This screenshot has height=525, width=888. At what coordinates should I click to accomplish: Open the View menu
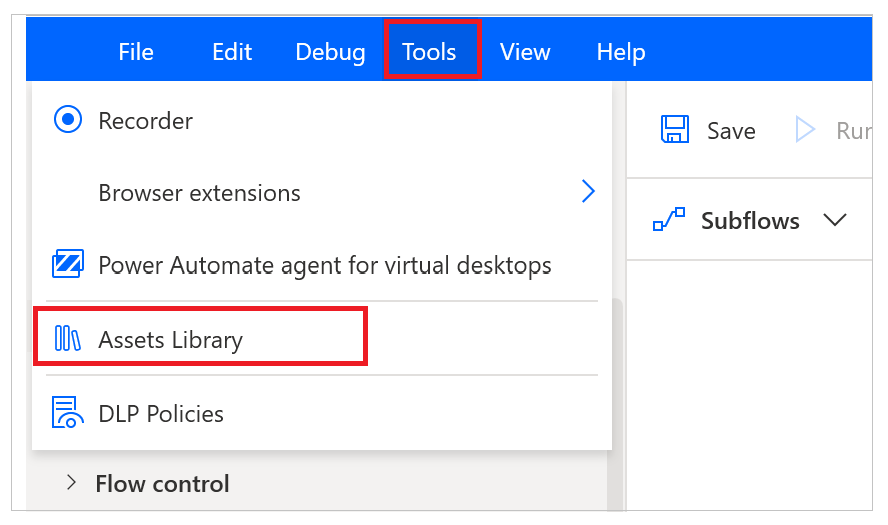(525, 52)
